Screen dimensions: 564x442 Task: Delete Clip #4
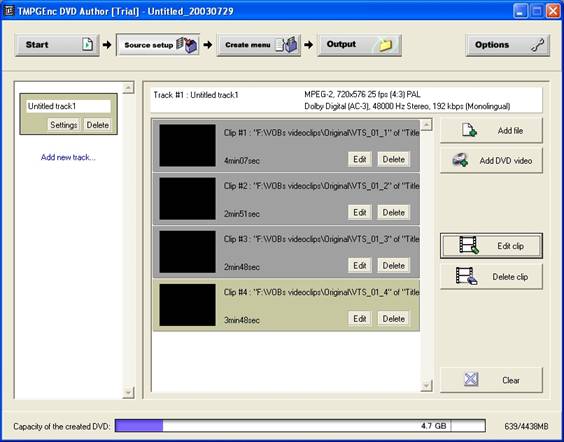(394, 319)
